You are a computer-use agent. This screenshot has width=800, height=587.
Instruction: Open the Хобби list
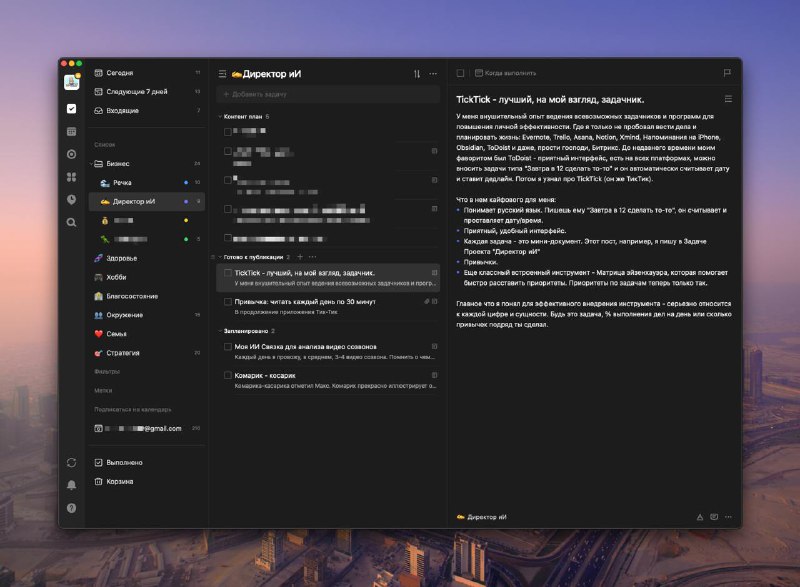click(x=147, y=277)
